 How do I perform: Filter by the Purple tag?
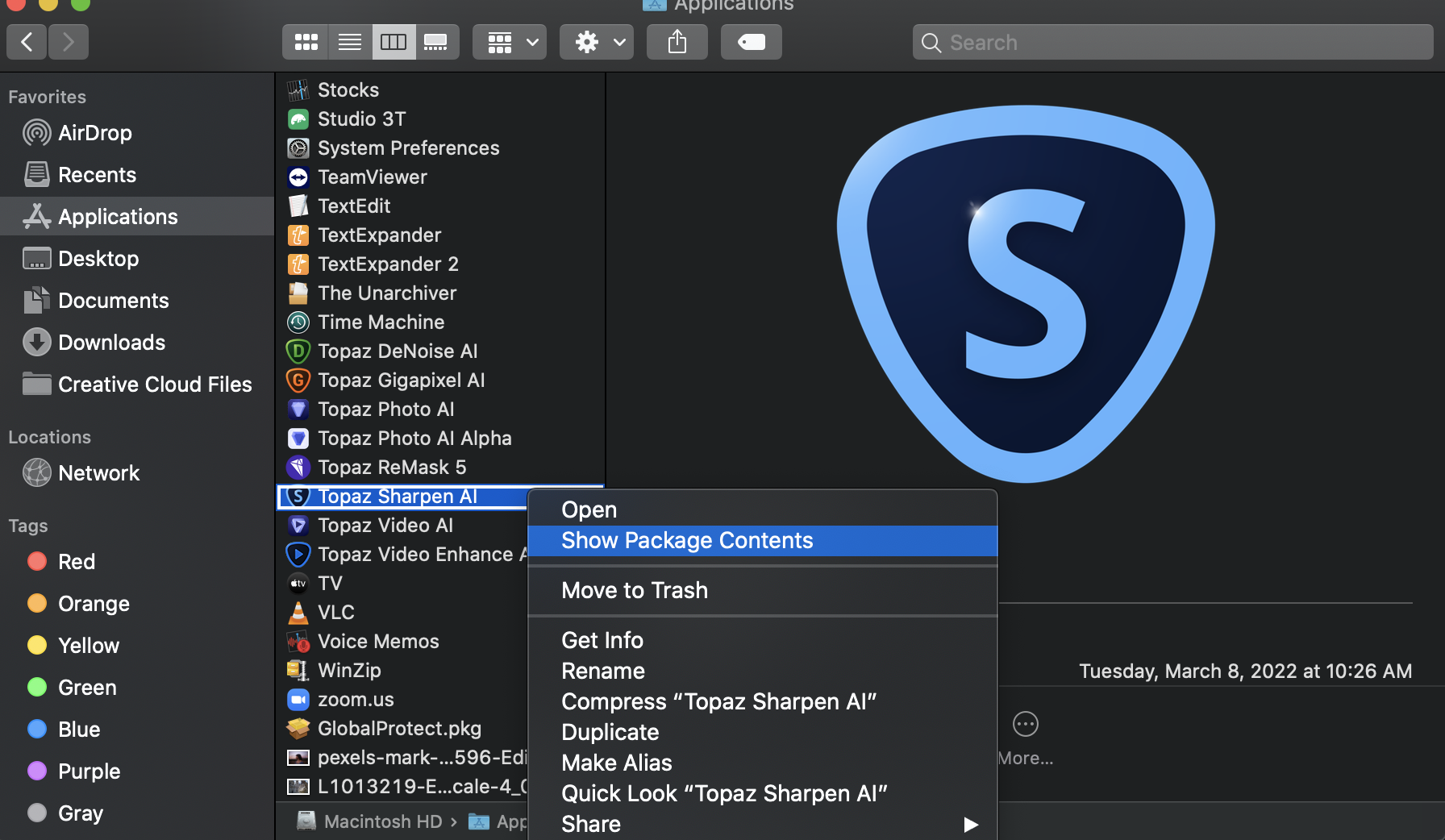[137, 771]
